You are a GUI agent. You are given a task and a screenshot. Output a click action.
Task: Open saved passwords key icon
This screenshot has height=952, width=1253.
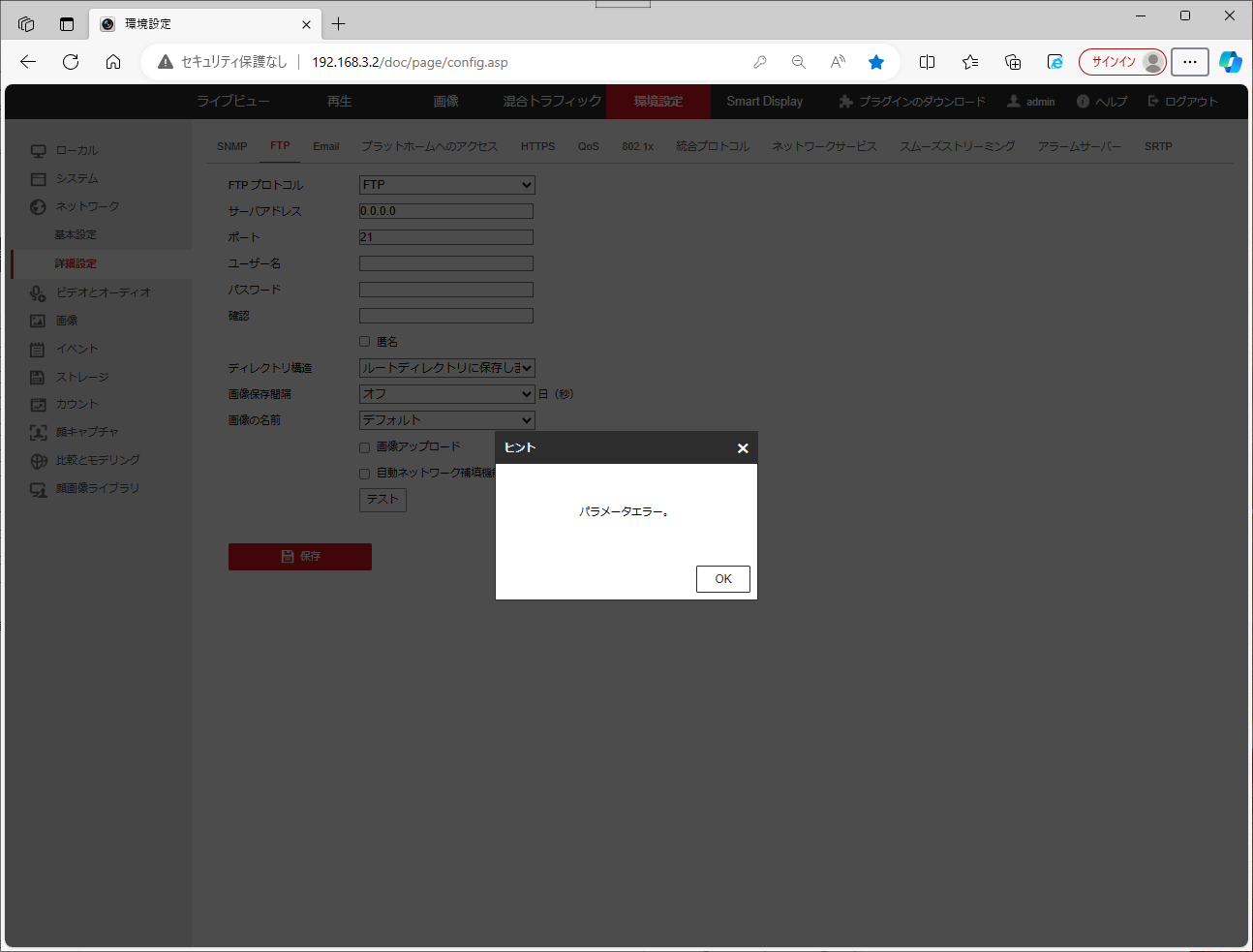760,62
